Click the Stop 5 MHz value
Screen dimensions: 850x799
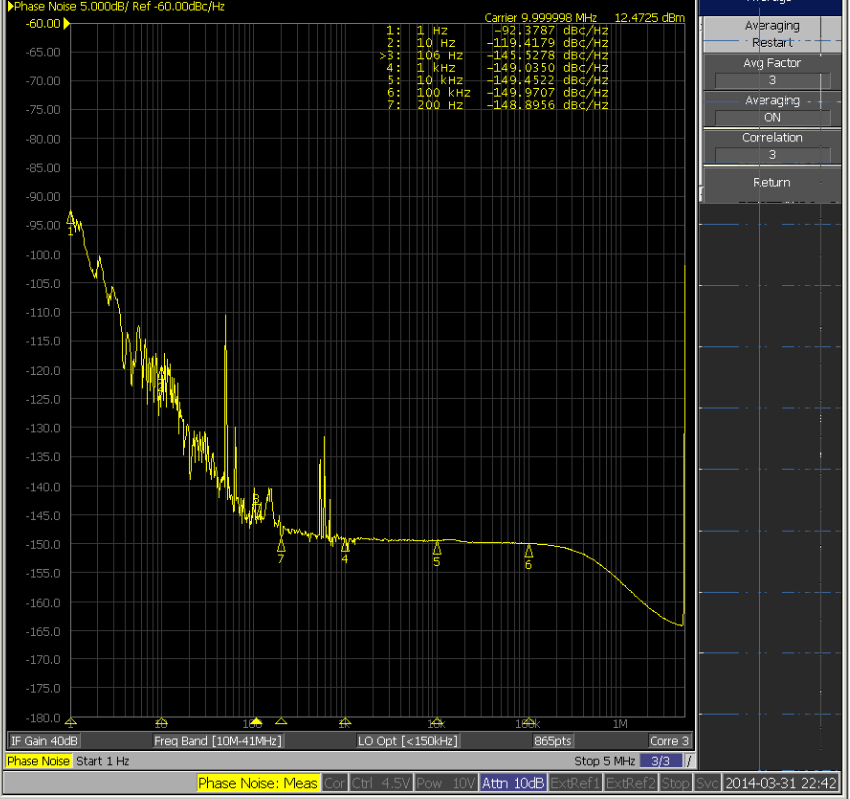click(604, 761)
